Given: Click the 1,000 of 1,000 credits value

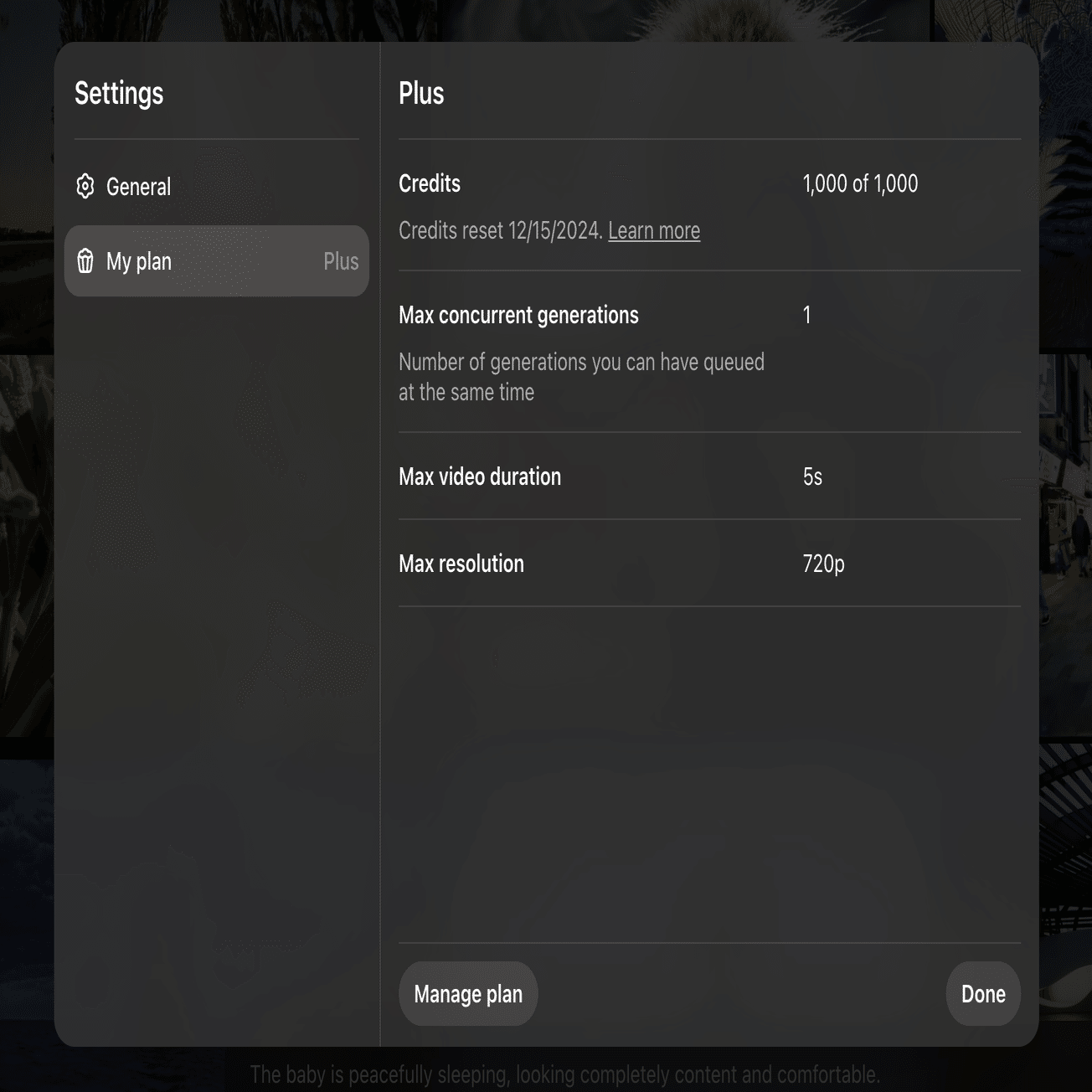Looking at the screenshot, I should point(860,183).
